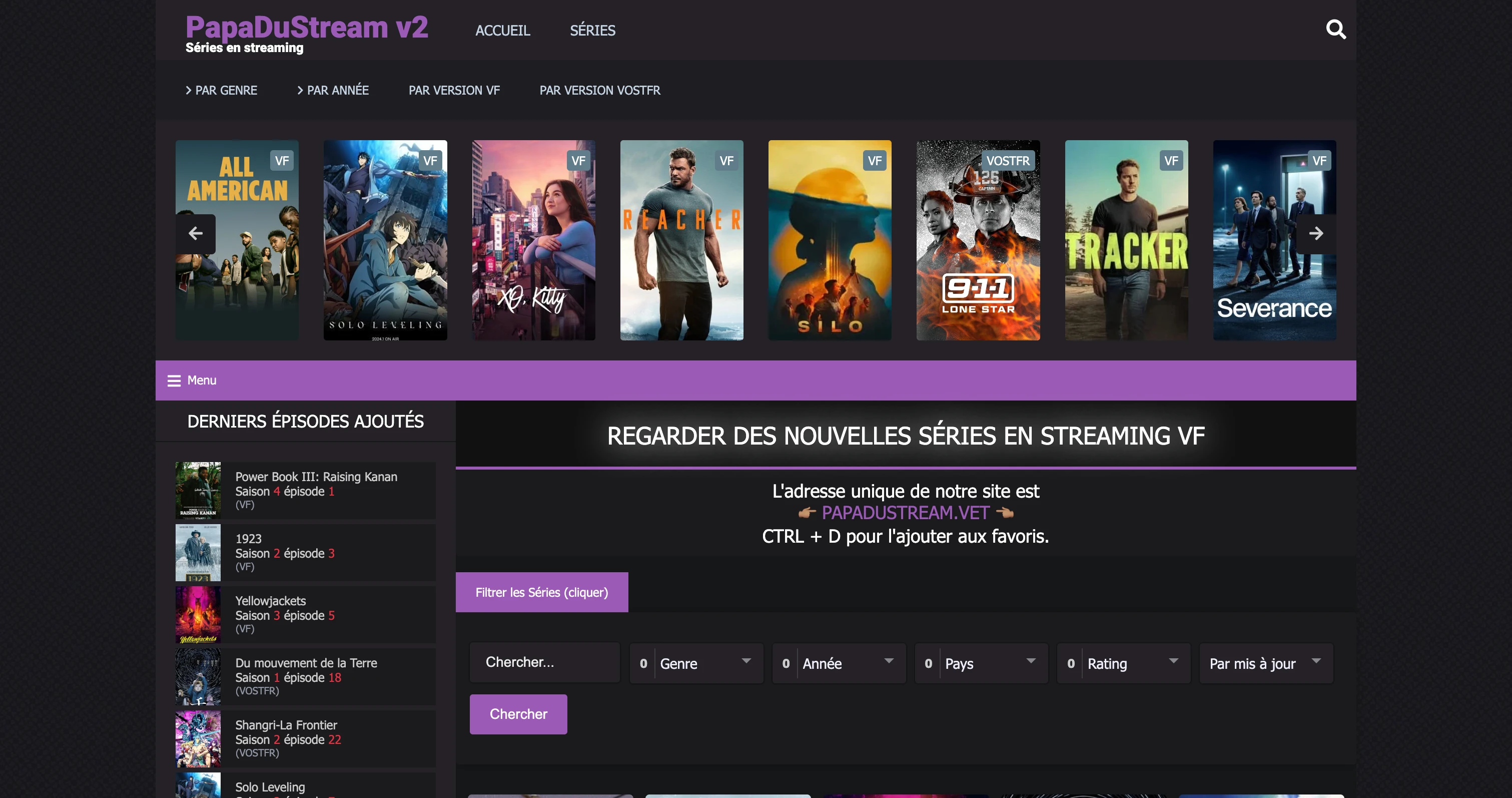
Task: Open the Genre dropdown
Action: [x=697, y=663]
